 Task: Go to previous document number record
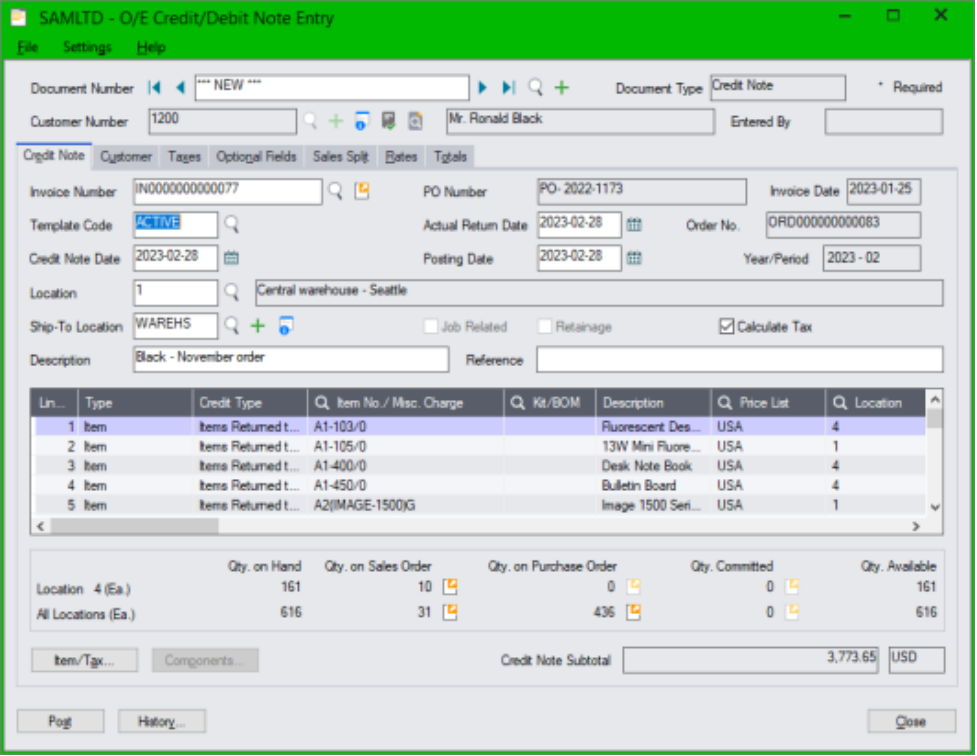[x=180, y=88]
